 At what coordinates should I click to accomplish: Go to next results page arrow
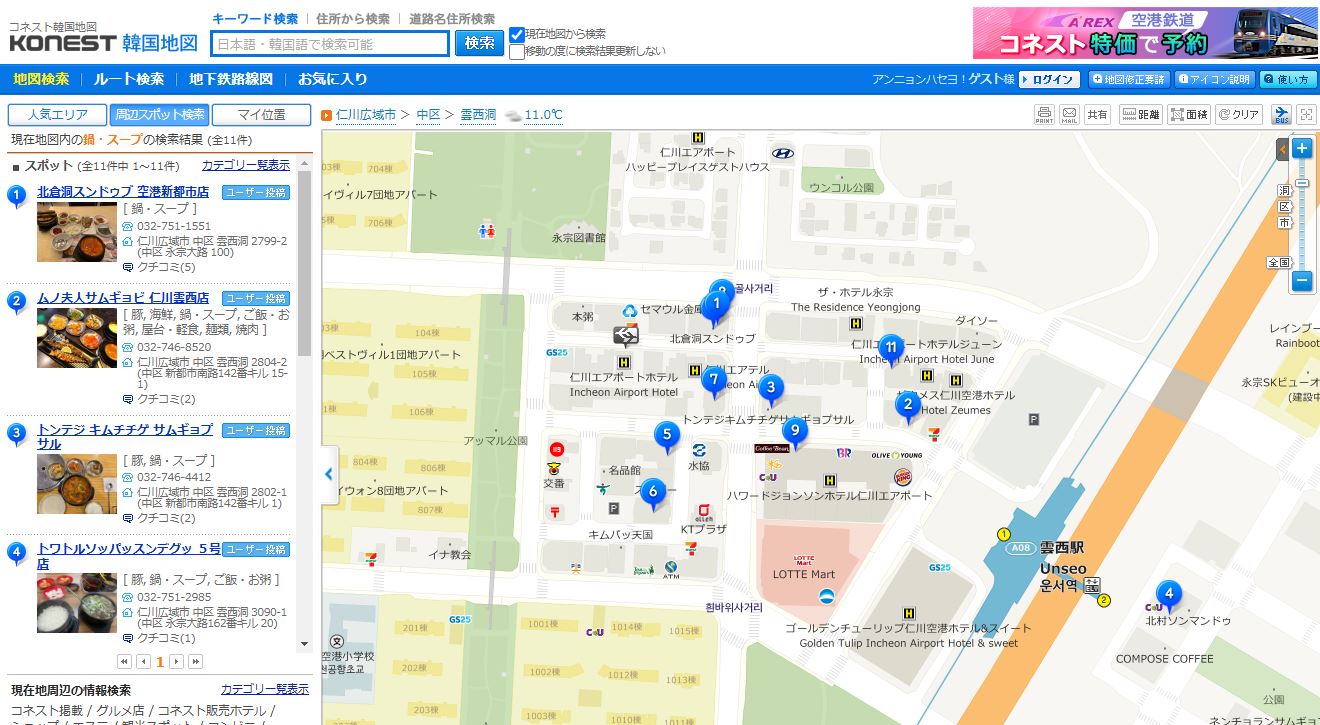(177, 661)
